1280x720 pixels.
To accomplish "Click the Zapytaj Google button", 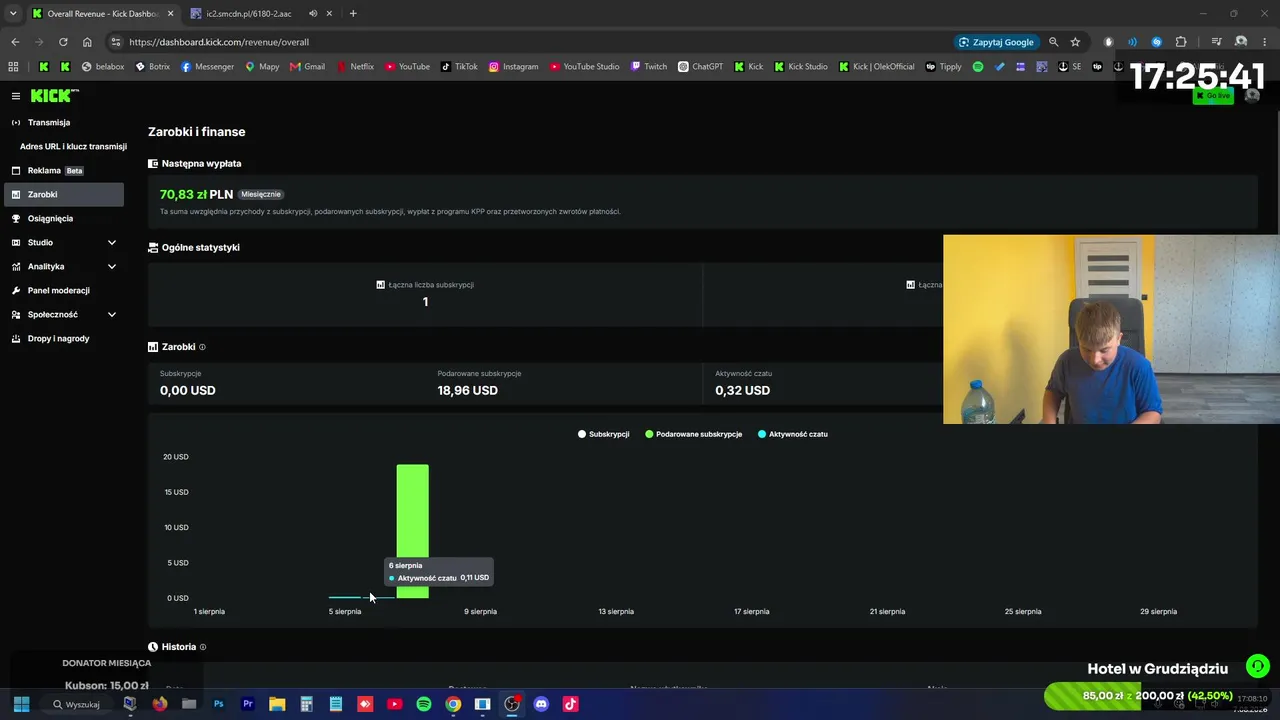I will (996, 42).
